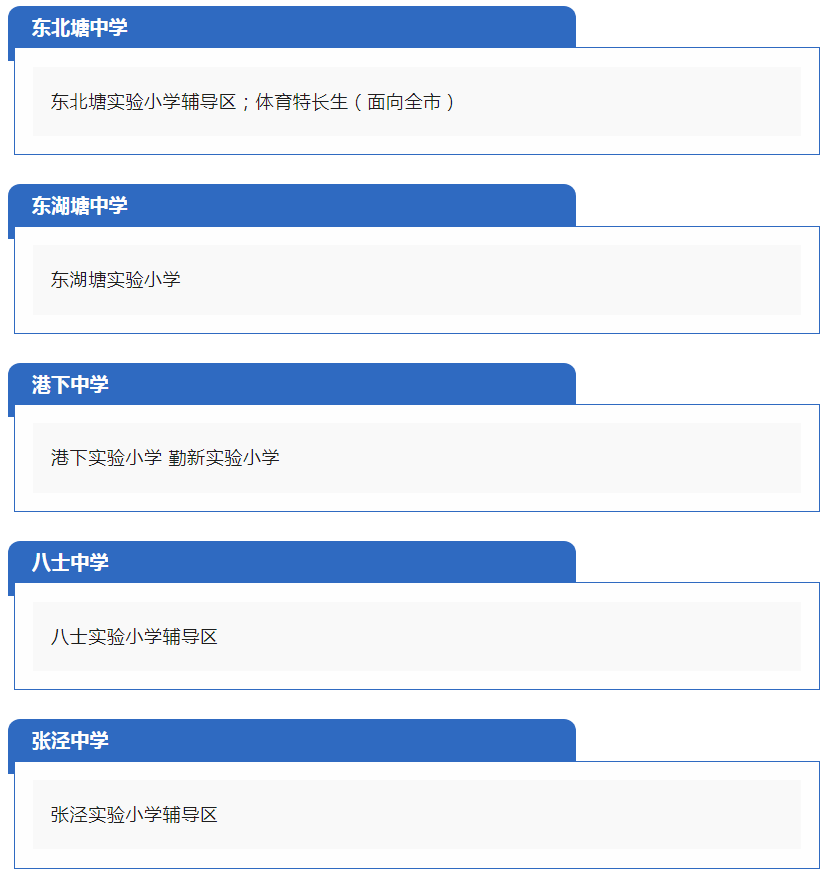The width and height of the screenshot is (829, 878).
Task: Select the 八士实验小学辅导区 entry
Action: [x=134, y=636]
